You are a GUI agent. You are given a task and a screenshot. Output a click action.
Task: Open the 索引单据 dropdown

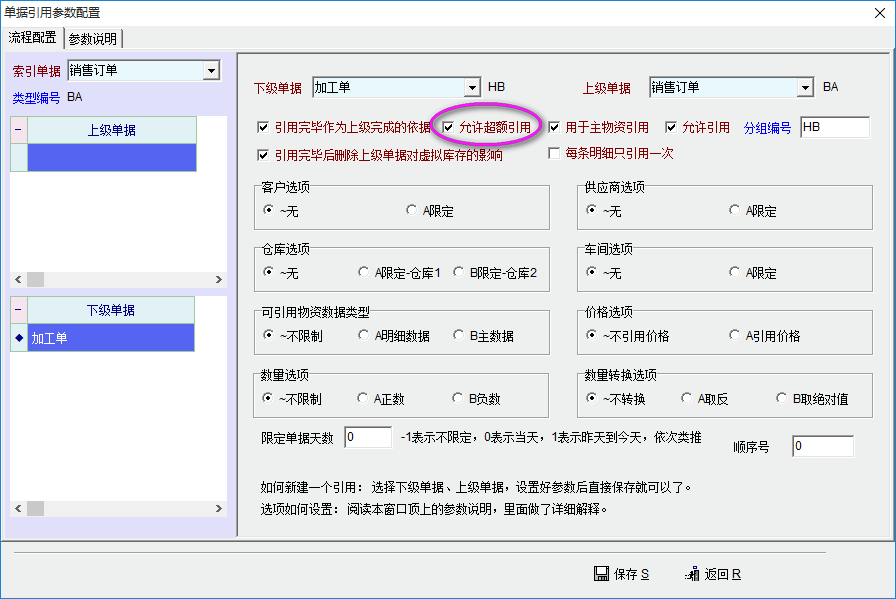[211, 71]
